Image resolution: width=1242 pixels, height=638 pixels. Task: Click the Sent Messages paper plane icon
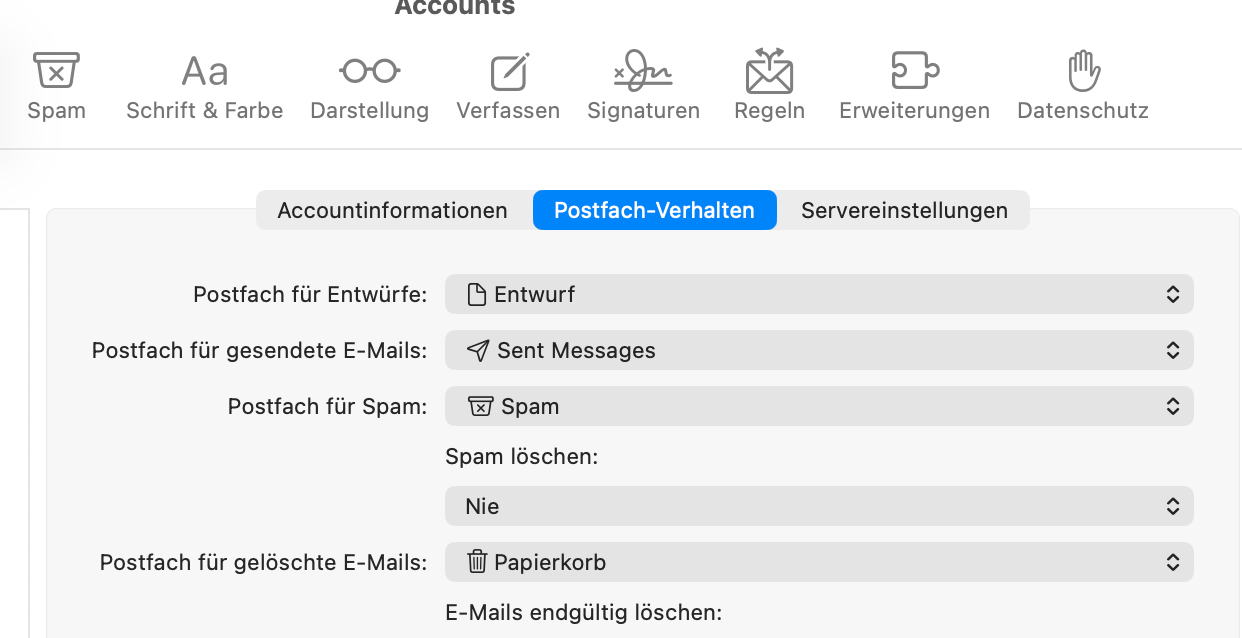[479, 351]
